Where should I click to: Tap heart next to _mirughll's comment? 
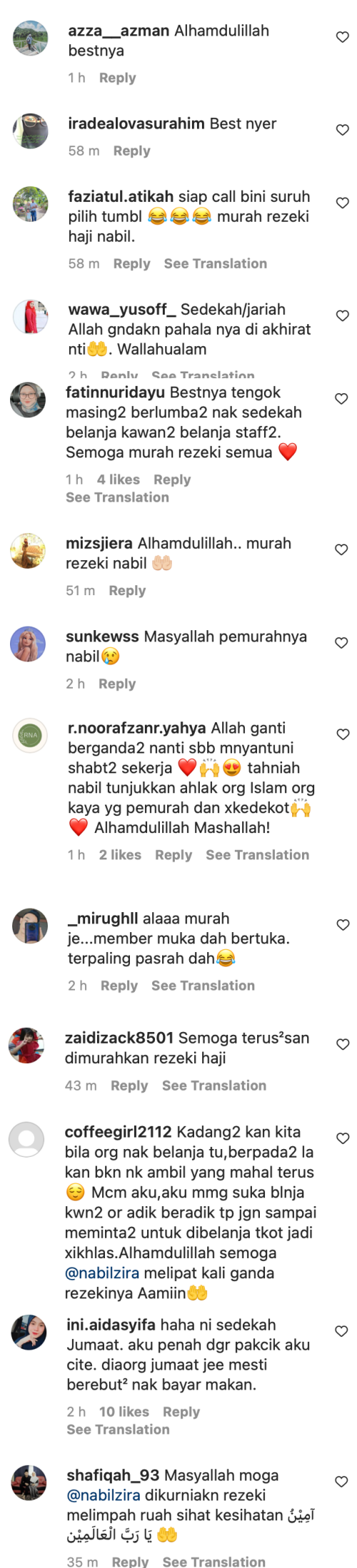[x=343, y=924]
